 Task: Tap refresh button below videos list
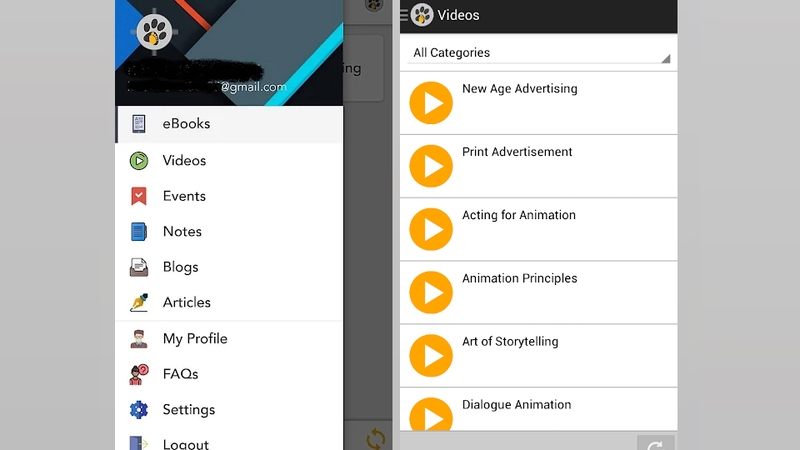click(656, 443)
